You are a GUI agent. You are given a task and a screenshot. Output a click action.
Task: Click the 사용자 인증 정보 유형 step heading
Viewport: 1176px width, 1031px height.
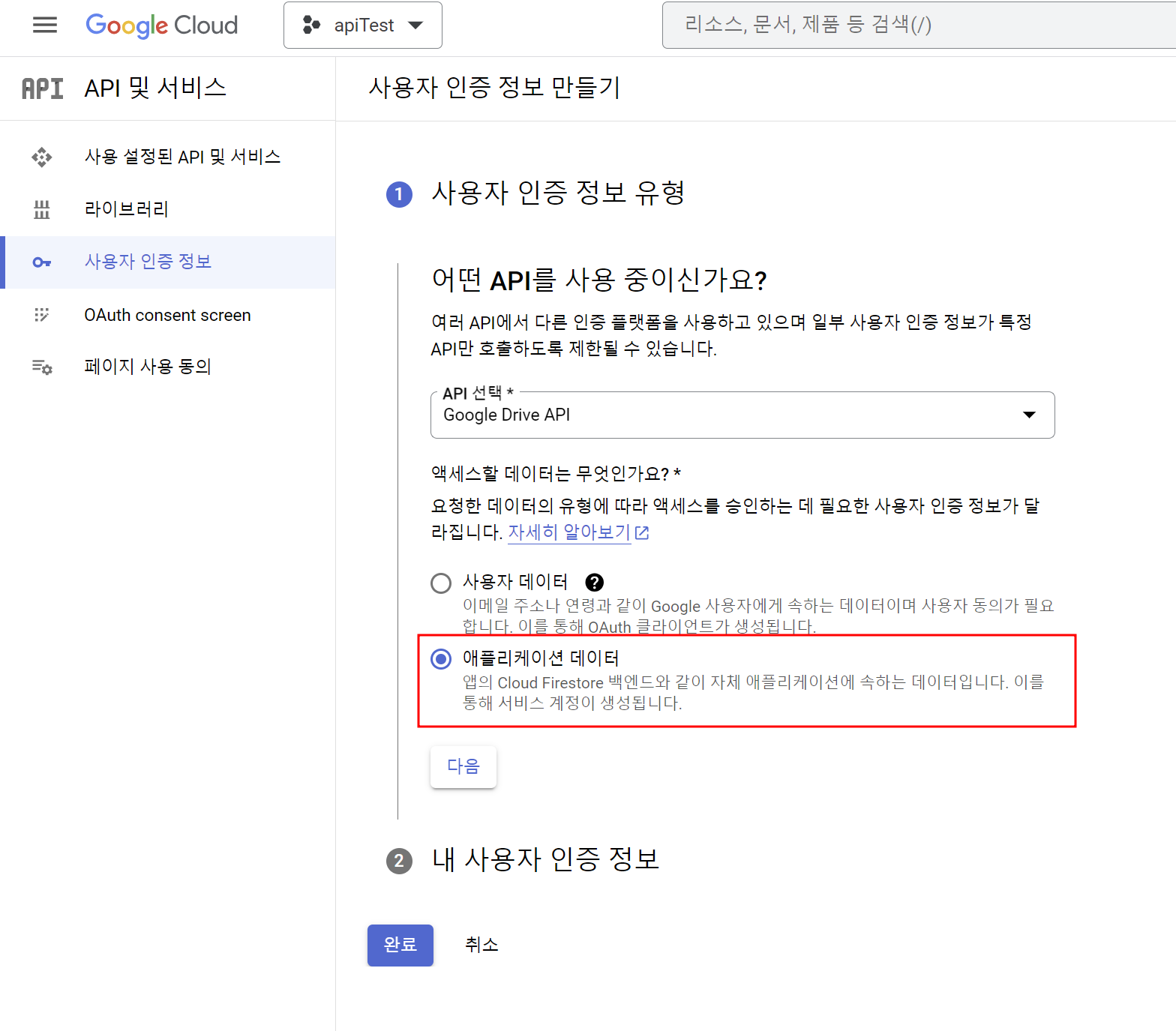tap(558, 193)
